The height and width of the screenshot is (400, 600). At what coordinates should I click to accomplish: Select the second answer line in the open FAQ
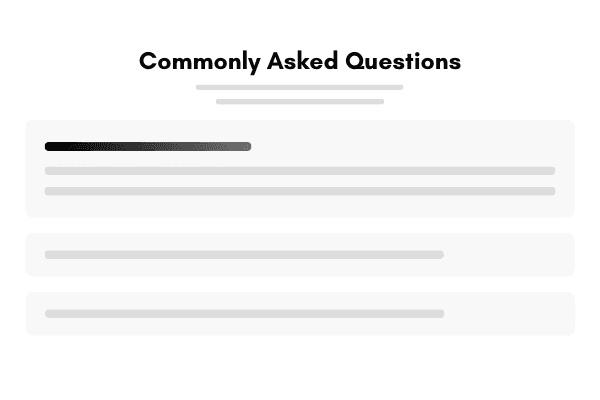(x=300, y=191)
